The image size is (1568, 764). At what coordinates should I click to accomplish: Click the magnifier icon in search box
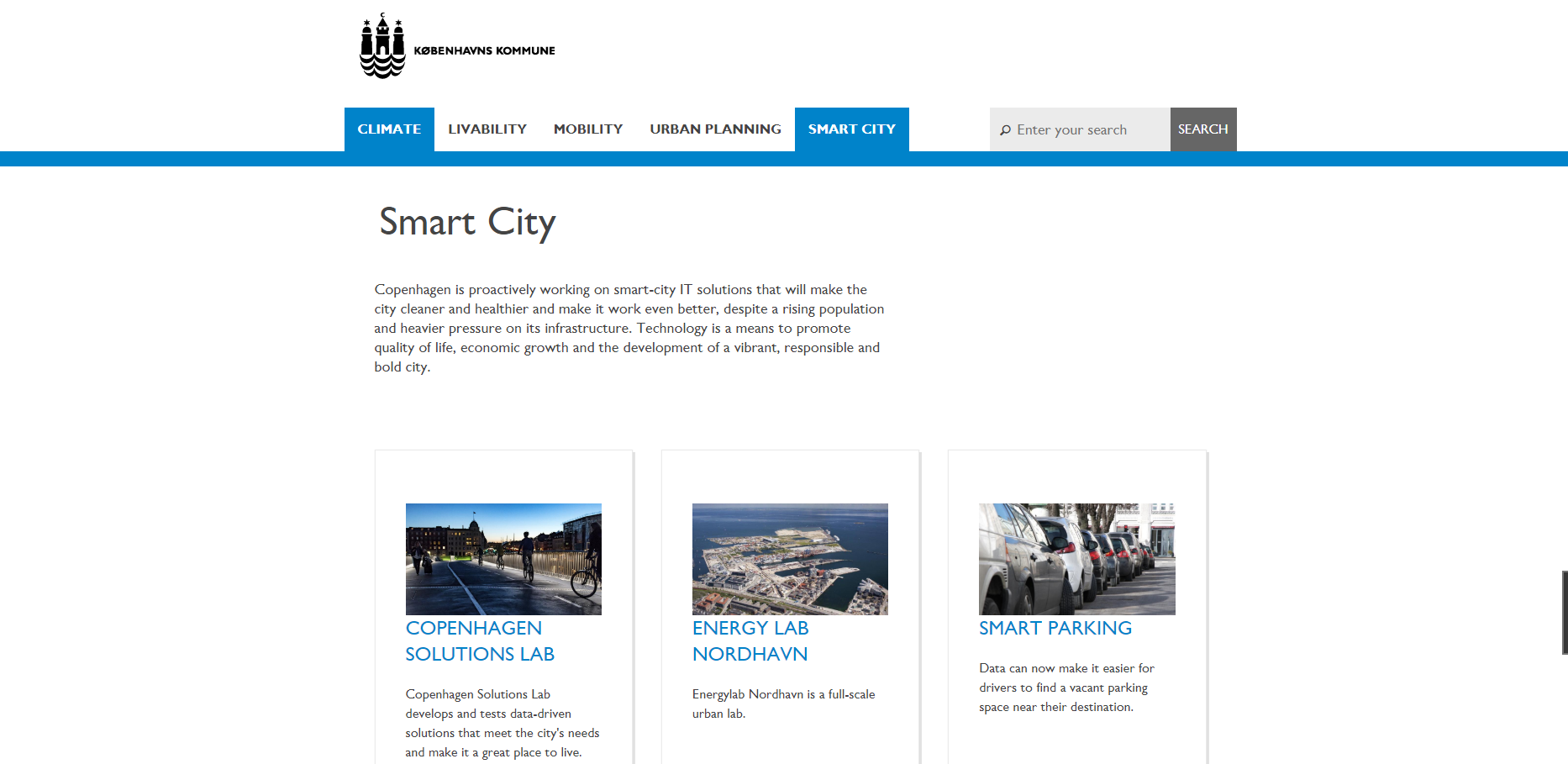click(1005, 130)
